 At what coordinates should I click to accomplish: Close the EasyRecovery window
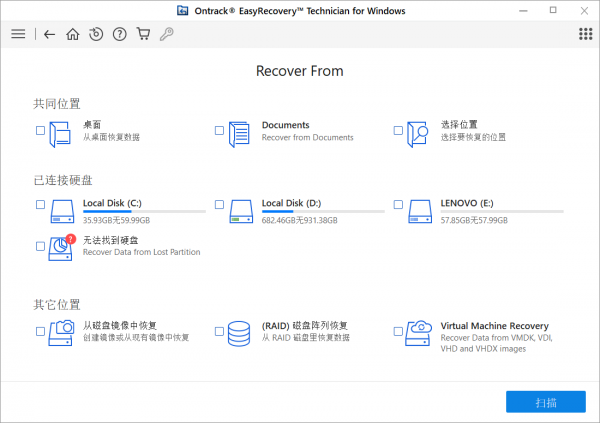(584, 11)
